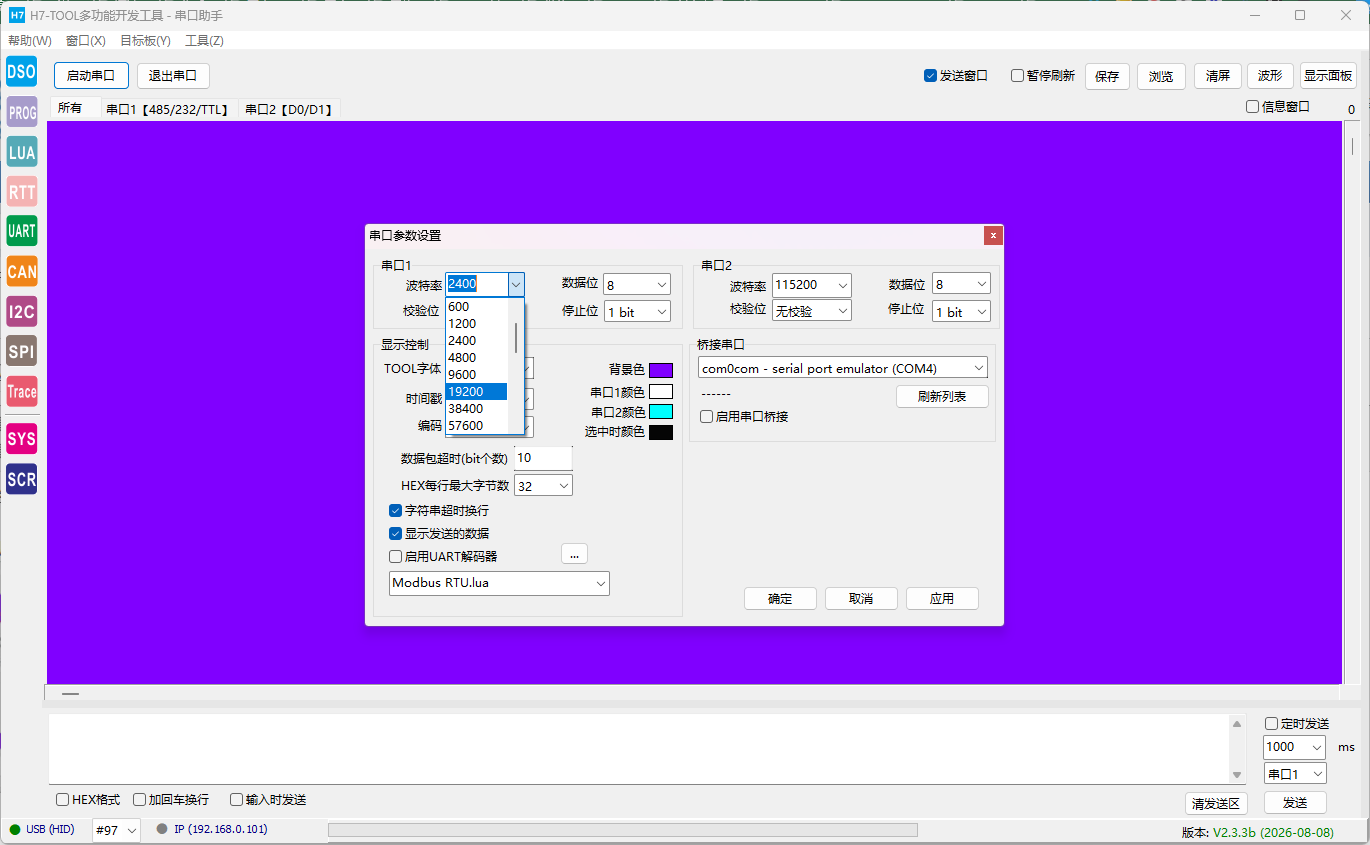Pick the purple 背景色 swatch
The height and width of the screenshot is (845, 1370).
(x=661, y=370)
